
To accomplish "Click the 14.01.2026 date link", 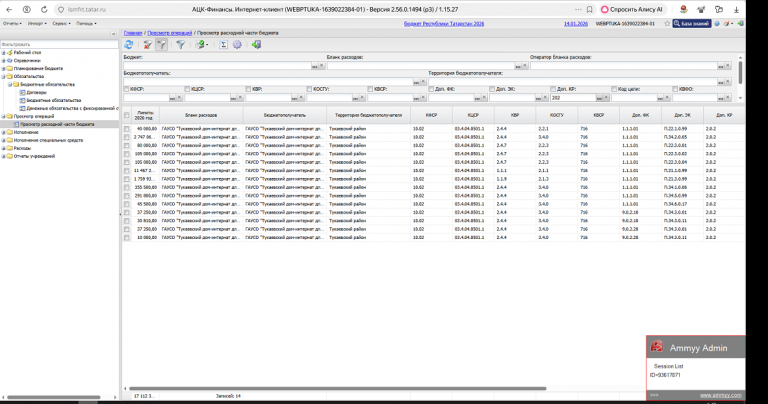I will 576,24.
